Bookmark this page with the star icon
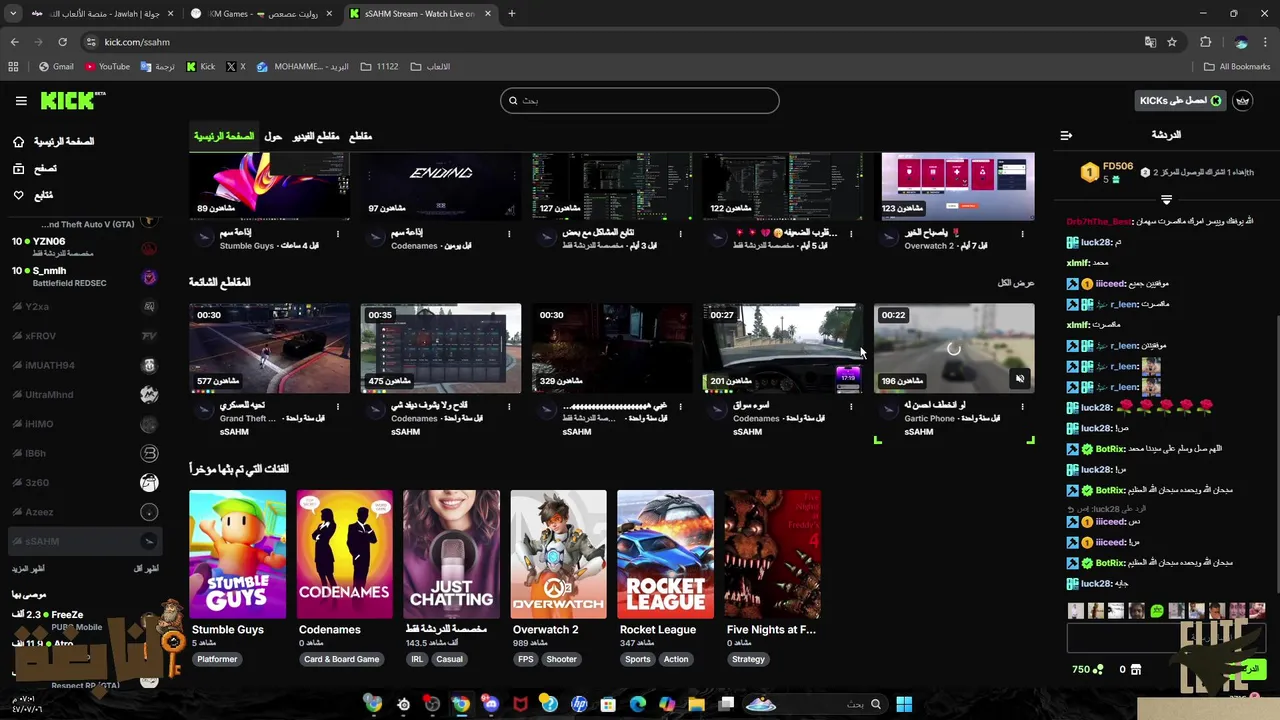The width and height of the screenshot is (1280, 720). 1172,42
